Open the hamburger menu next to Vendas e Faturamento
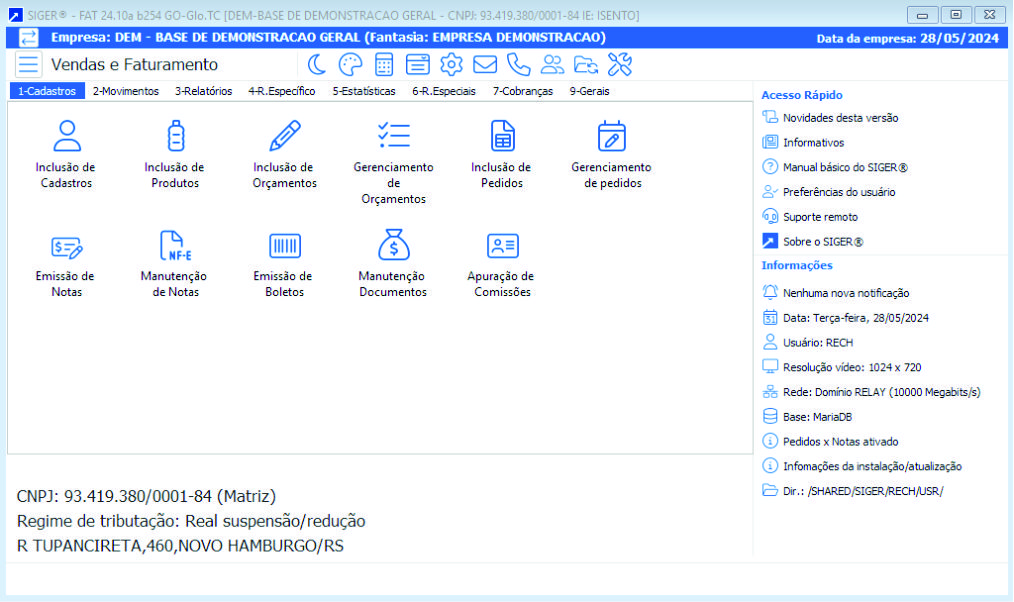Screen dimensions: 1014x602 click(28, 63)
